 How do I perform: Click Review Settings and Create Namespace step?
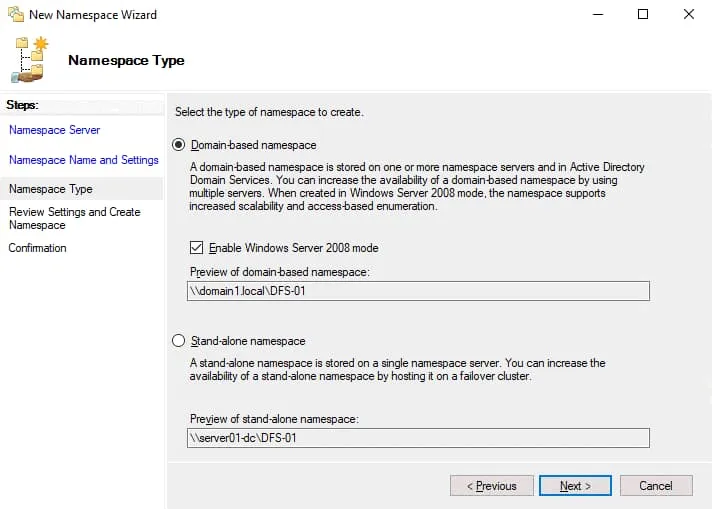pos(74,218)
